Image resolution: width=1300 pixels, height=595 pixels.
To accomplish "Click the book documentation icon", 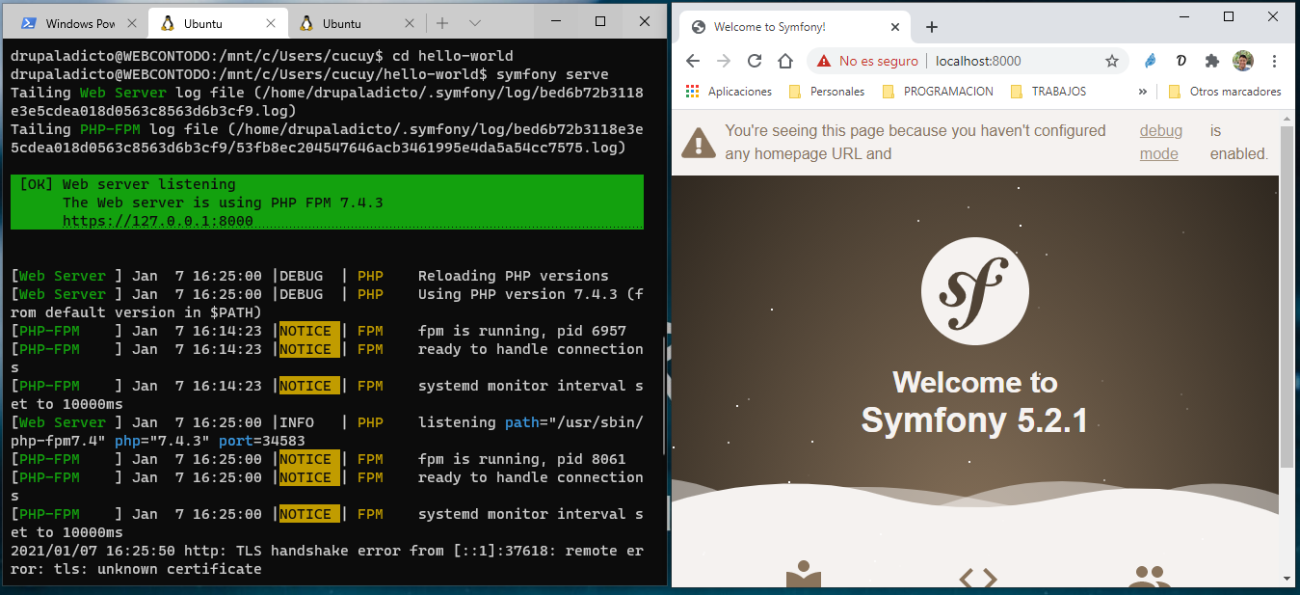I will tap(803, 575).
